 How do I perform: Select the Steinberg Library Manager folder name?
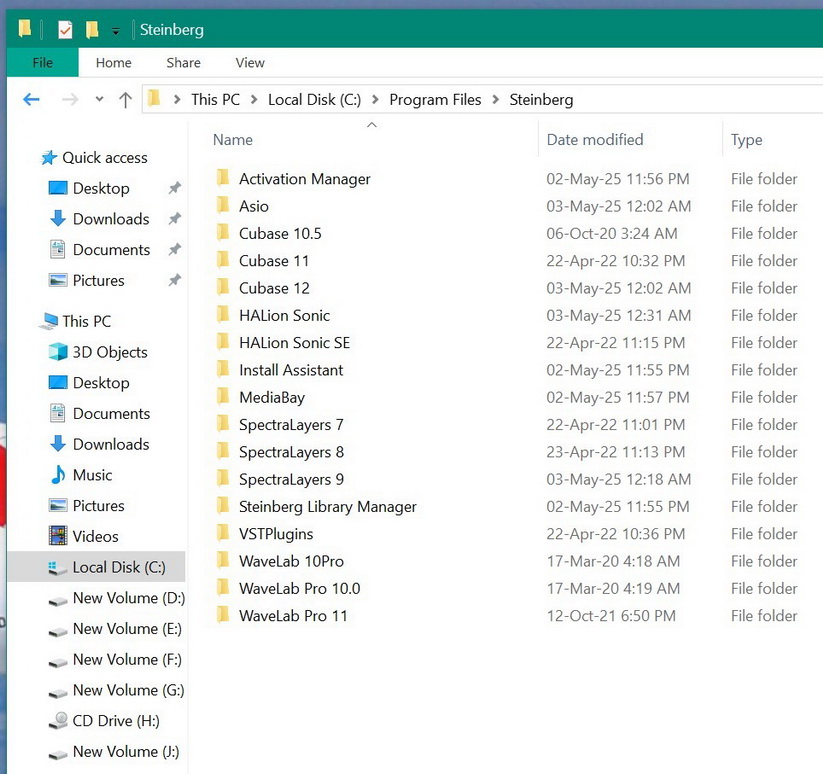coord(328,506)
